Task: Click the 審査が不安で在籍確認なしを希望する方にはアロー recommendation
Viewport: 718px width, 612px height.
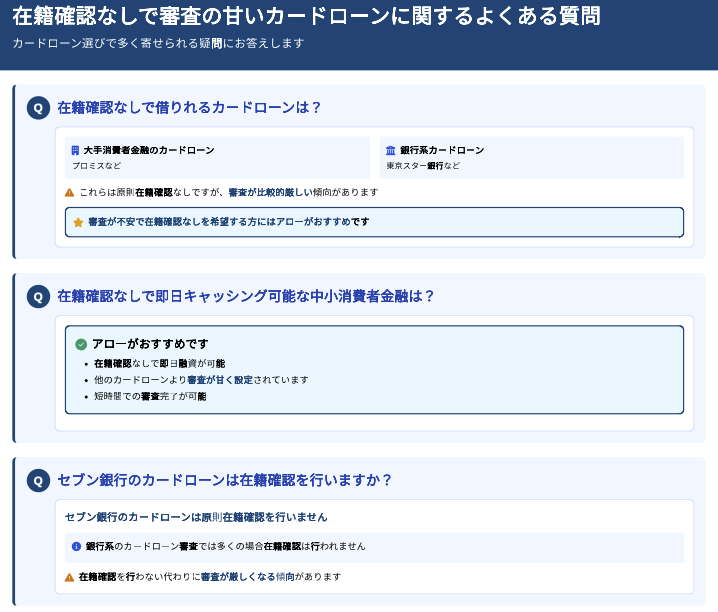Action: pyautogui.click(x=374, y=222)
